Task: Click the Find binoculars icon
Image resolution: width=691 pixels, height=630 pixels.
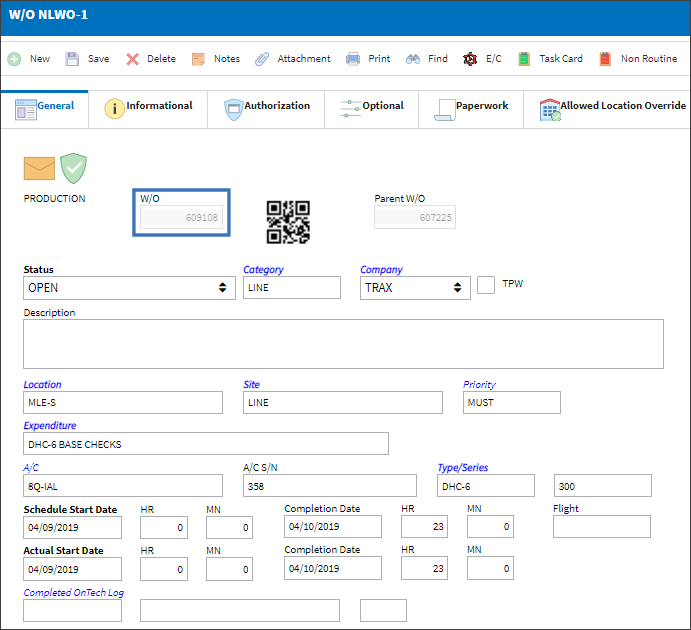Action: [x=413, y=59]
